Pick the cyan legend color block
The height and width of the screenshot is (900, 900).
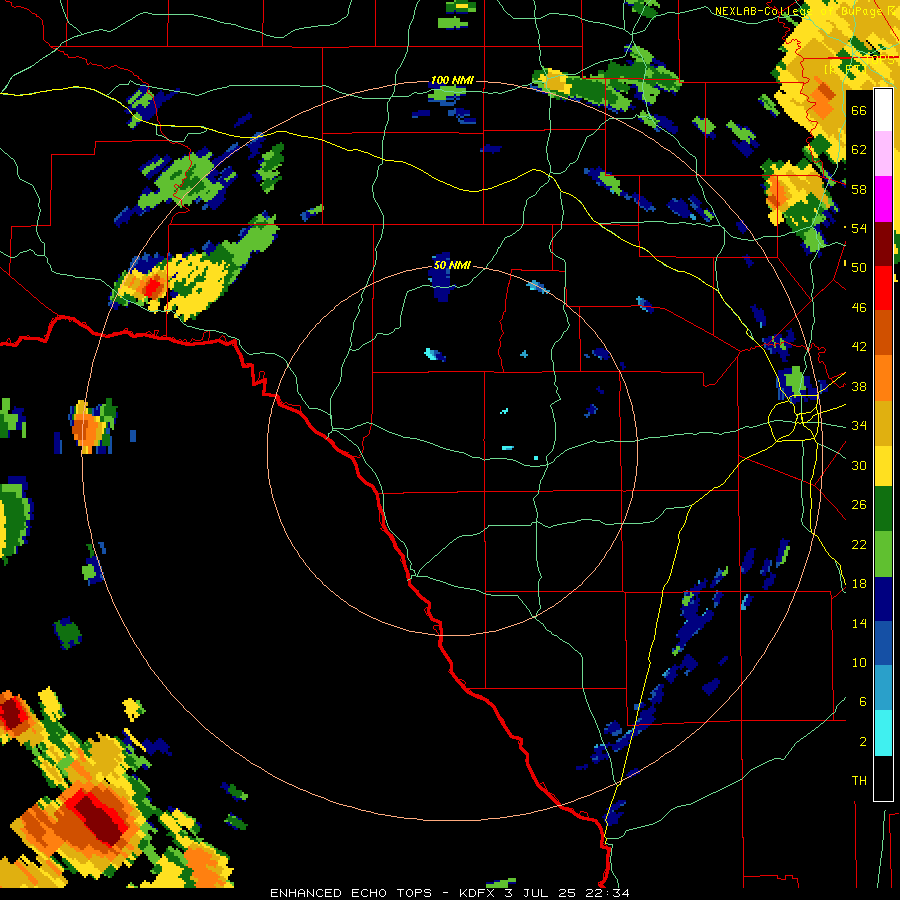click(883, 733)
